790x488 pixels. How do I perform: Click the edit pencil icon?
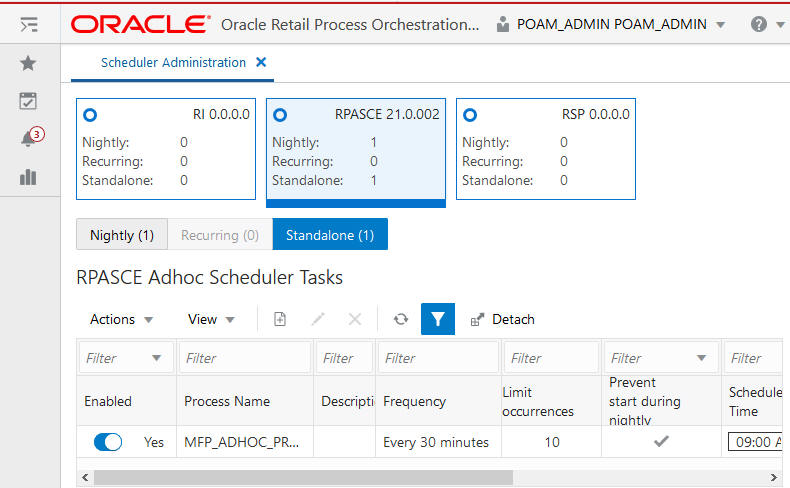point(317,319)
